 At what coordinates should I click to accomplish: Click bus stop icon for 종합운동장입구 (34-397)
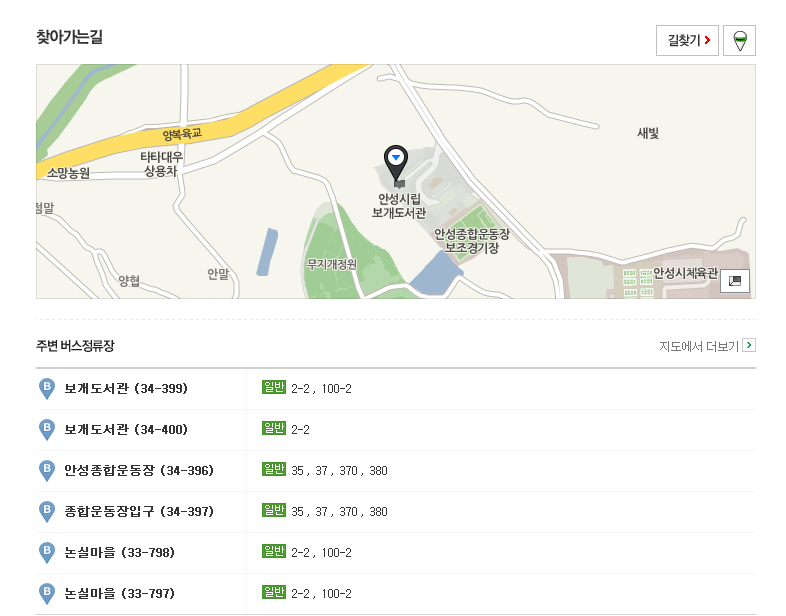[46, 512]
